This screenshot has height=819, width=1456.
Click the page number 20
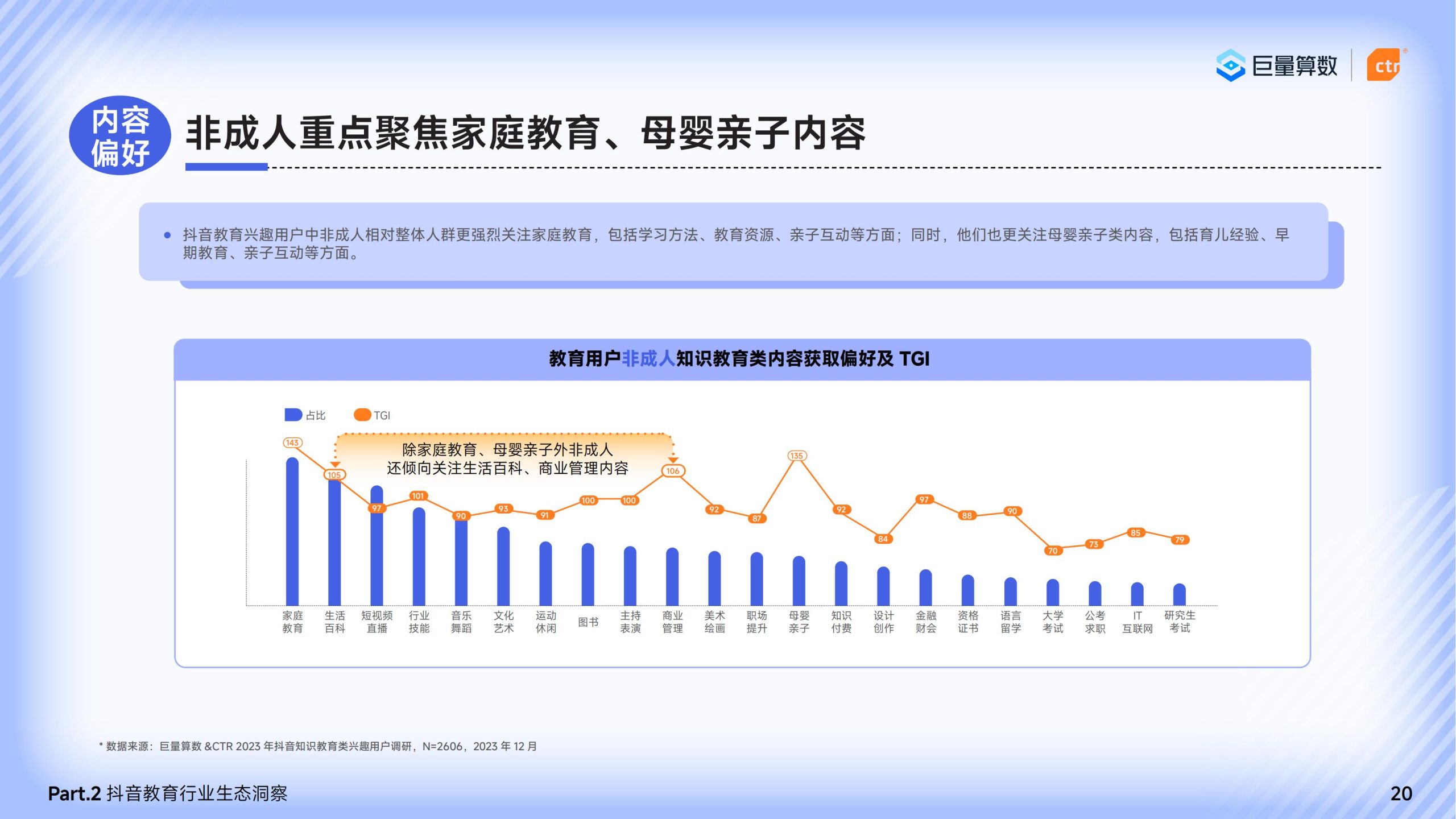pyautogui.click(x=1401, y=793)
